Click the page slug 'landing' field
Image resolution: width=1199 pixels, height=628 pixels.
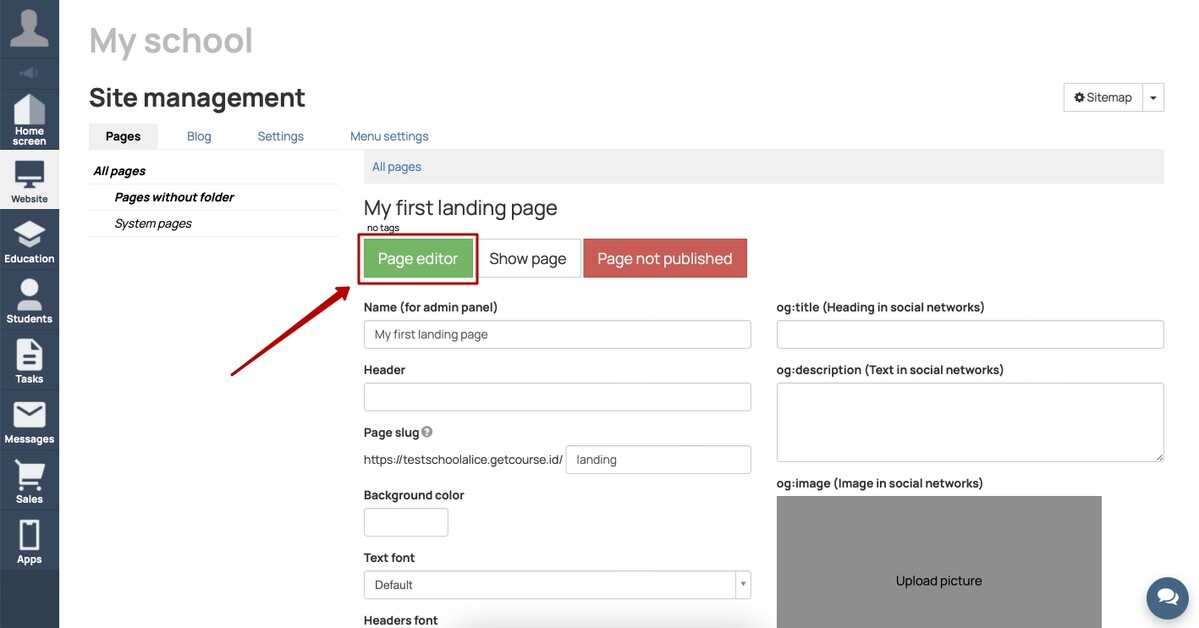(x=658, y=460)
